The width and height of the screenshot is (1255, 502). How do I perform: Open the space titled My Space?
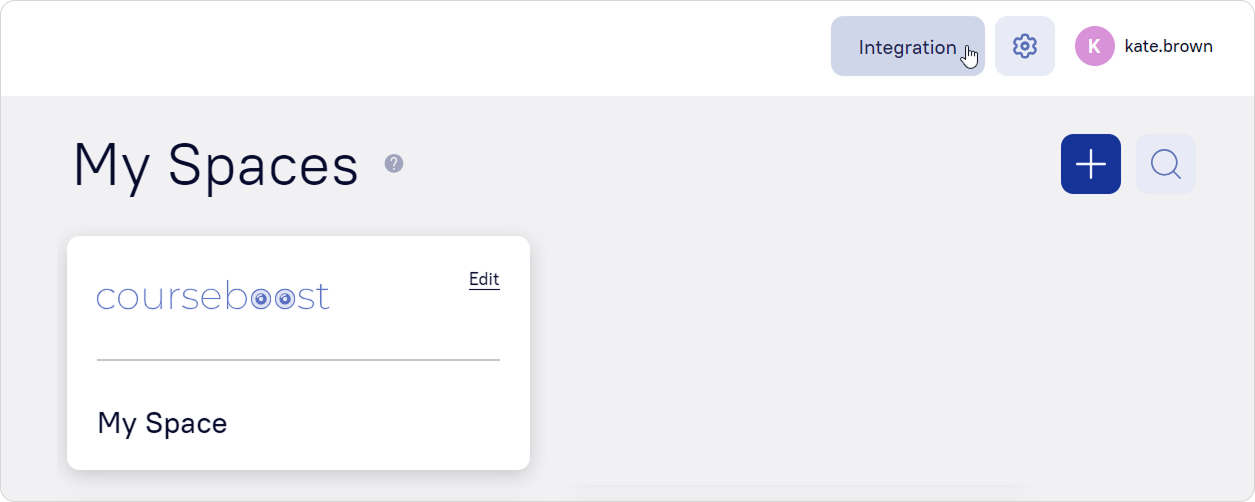[x=162, y=423]
